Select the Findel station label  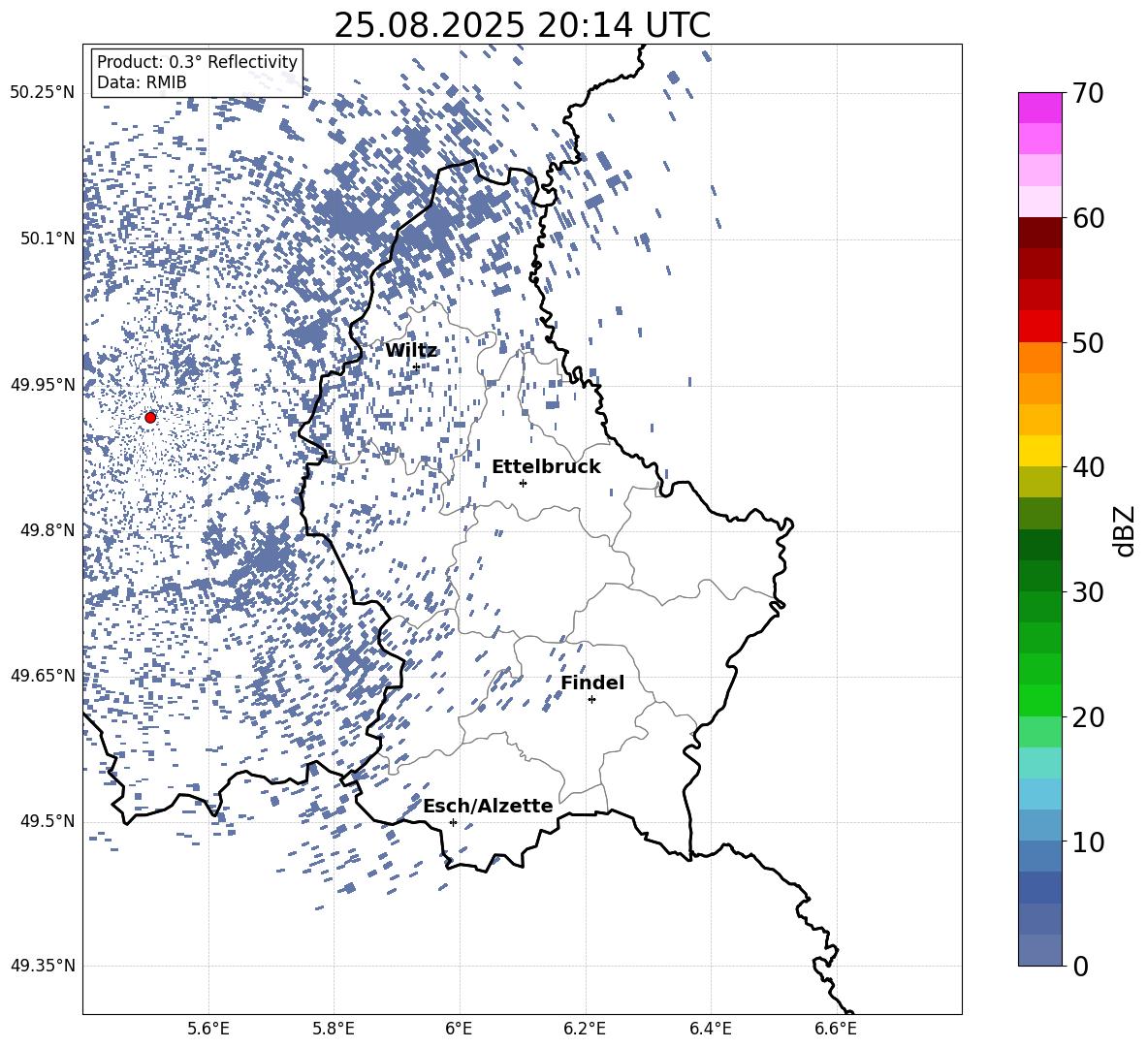pos(592,683)
